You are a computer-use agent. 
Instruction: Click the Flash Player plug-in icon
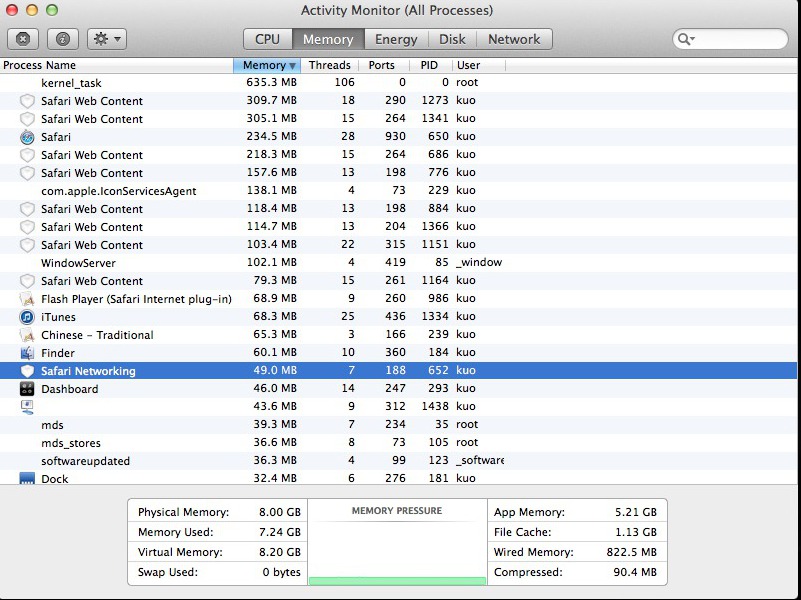27,299
